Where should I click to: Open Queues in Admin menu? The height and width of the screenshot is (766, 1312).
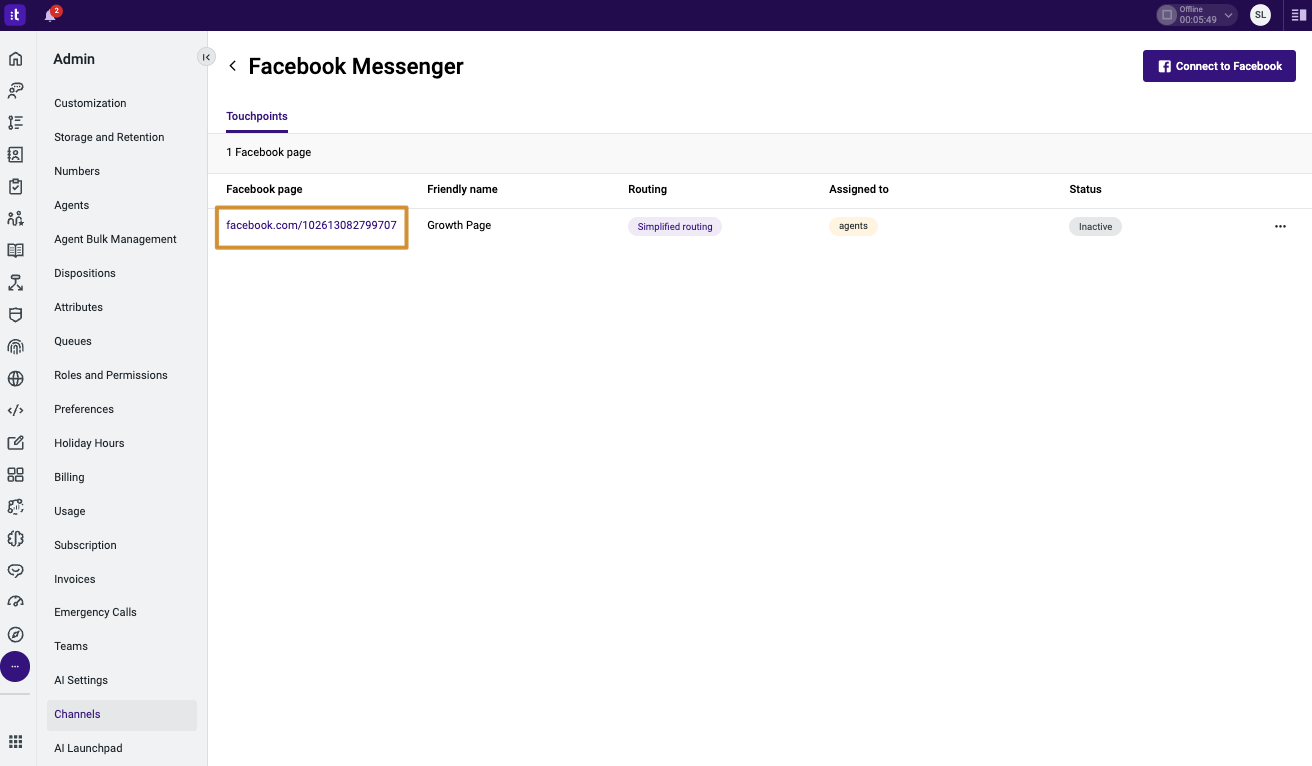click(73, 341)
